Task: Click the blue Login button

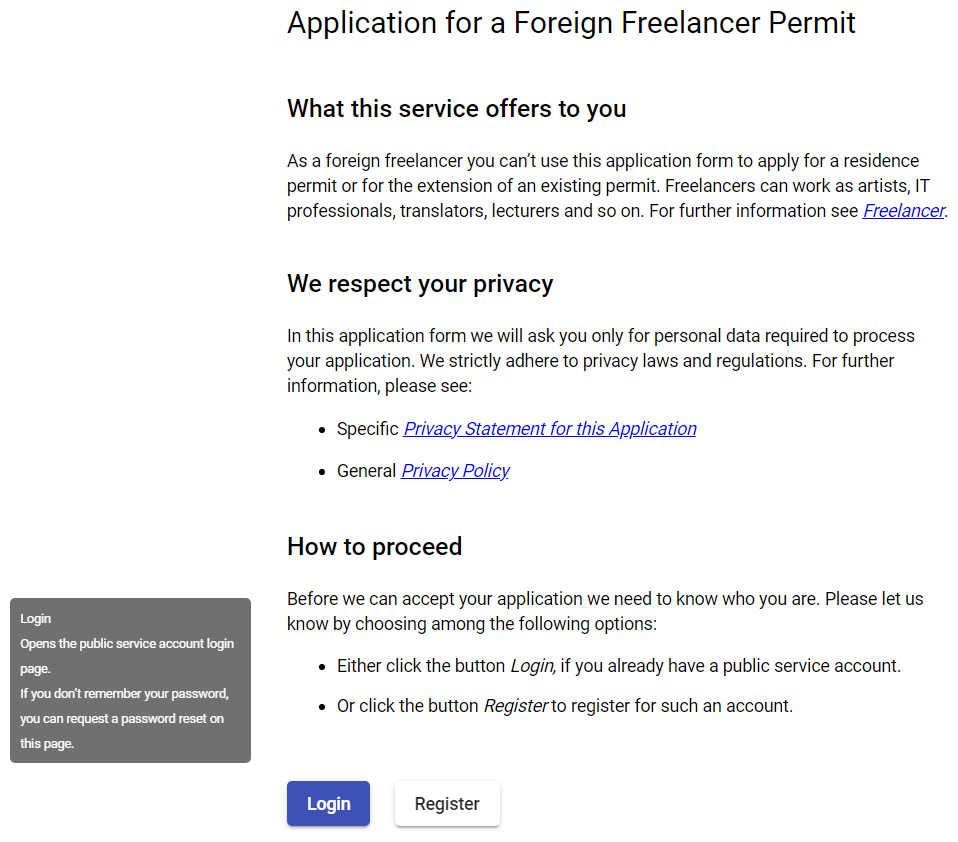Action: [x=328, y=803]
